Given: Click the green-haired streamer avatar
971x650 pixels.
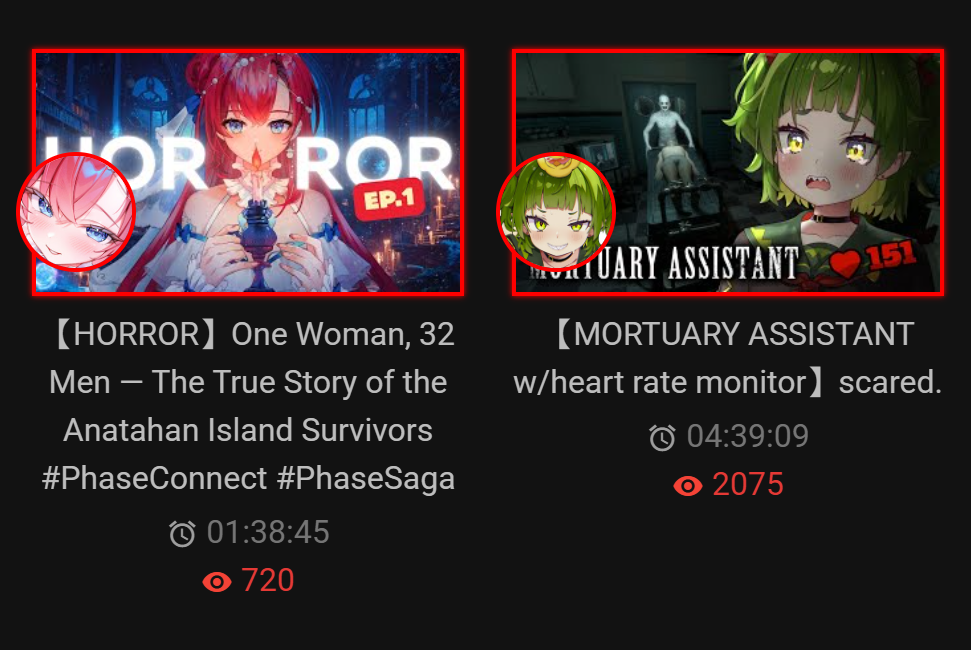Looking at the screenshot, I should click(556, 212).
